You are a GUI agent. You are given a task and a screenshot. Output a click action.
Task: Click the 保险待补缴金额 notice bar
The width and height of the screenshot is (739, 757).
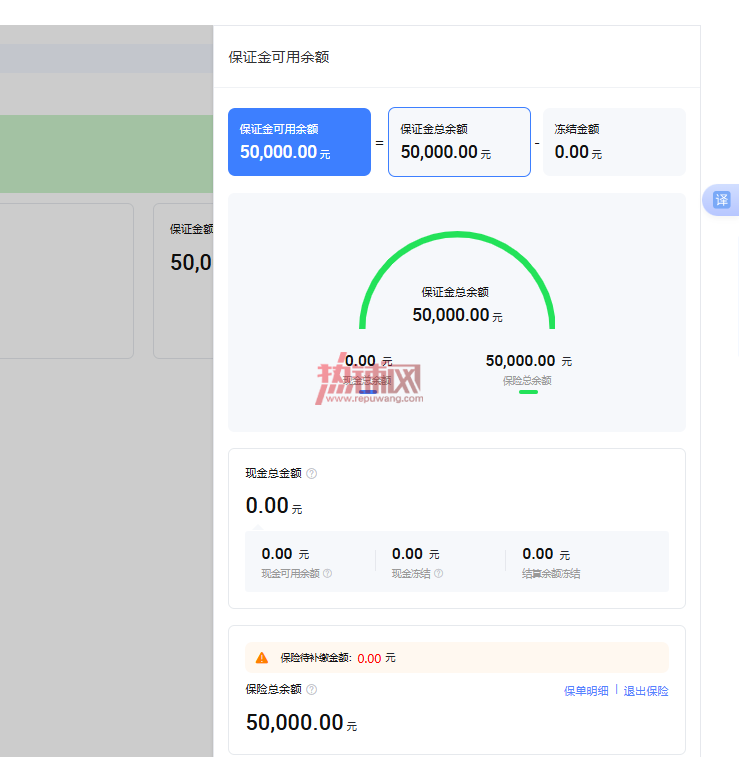tap(457, 658)
